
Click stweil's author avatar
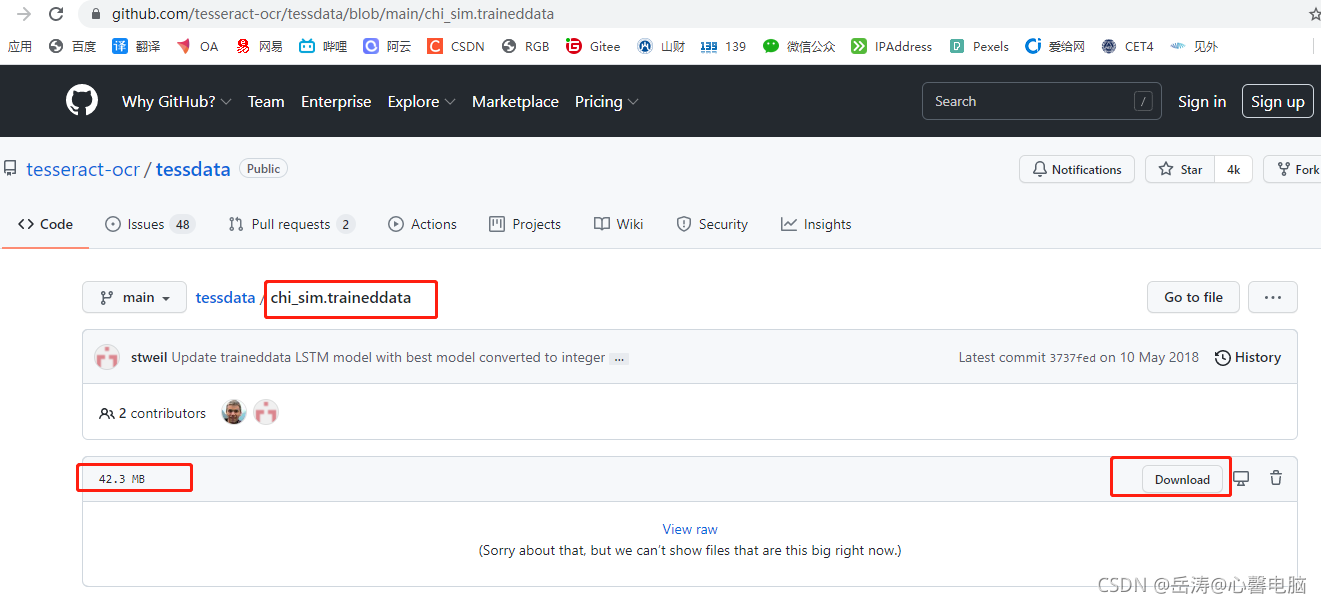107,357
